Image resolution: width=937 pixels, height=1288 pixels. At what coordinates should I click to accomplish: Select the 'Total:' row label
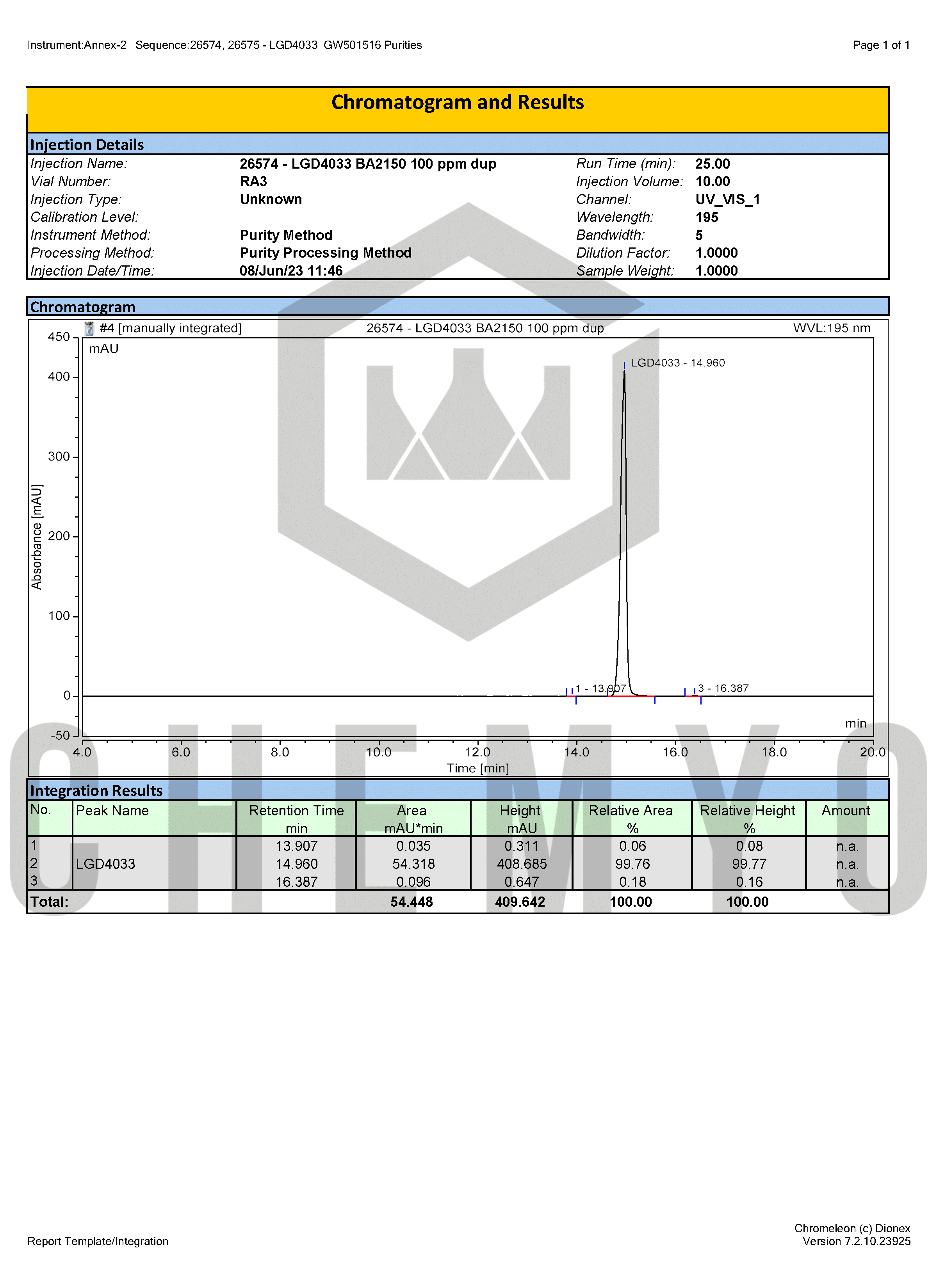(50, 902)
